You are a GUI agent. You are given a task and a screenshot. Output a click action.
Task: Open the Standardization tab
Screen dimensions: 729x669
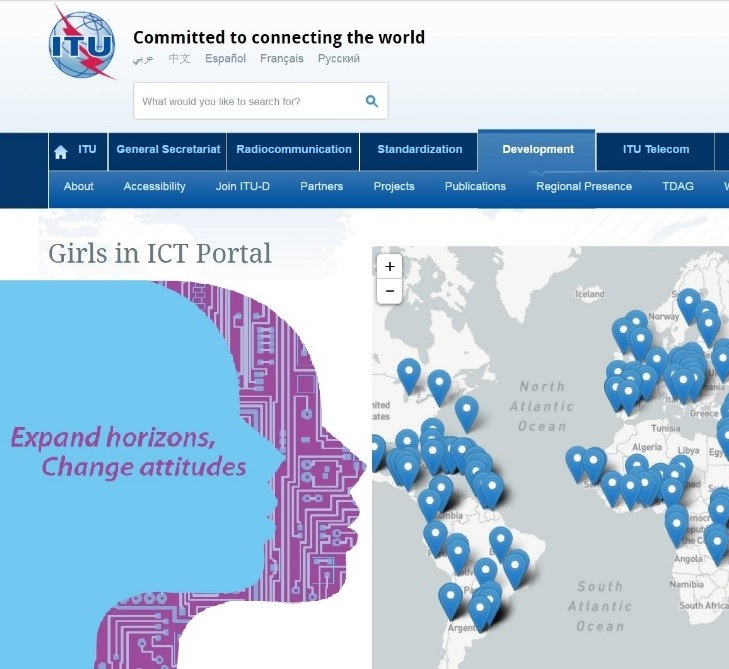coord(419,152)
